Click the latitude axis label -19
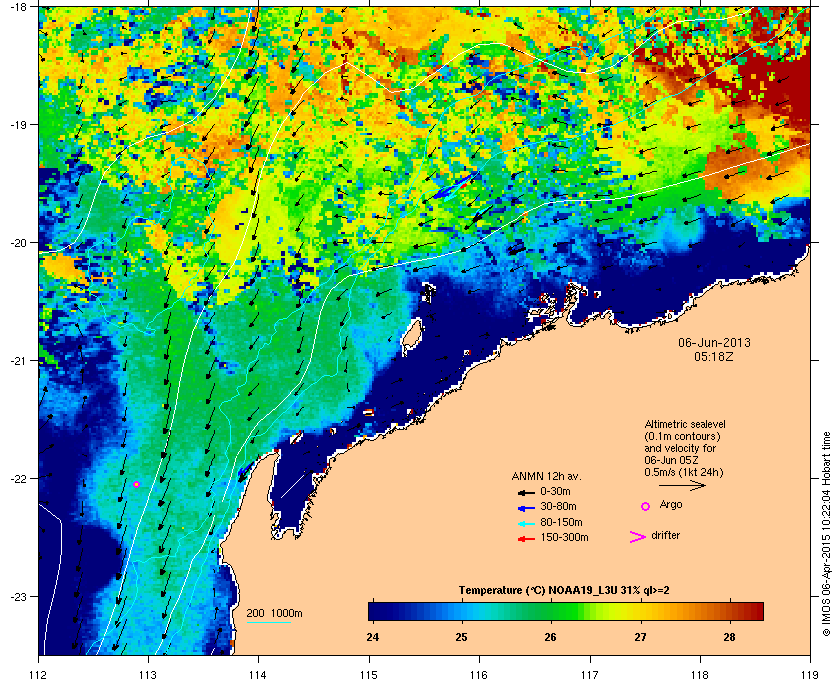This screenshot has height=680, width=840. point(17,124)
